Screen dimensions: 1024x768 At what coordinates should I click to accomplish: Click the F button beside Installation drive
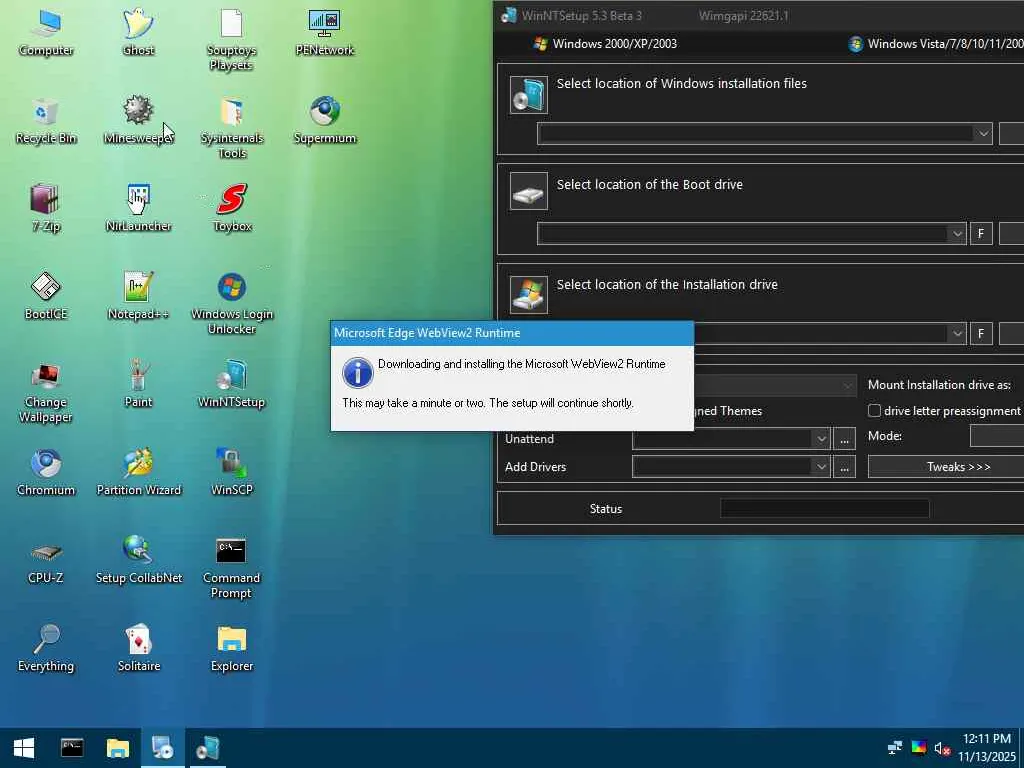[x=981, y=334]
